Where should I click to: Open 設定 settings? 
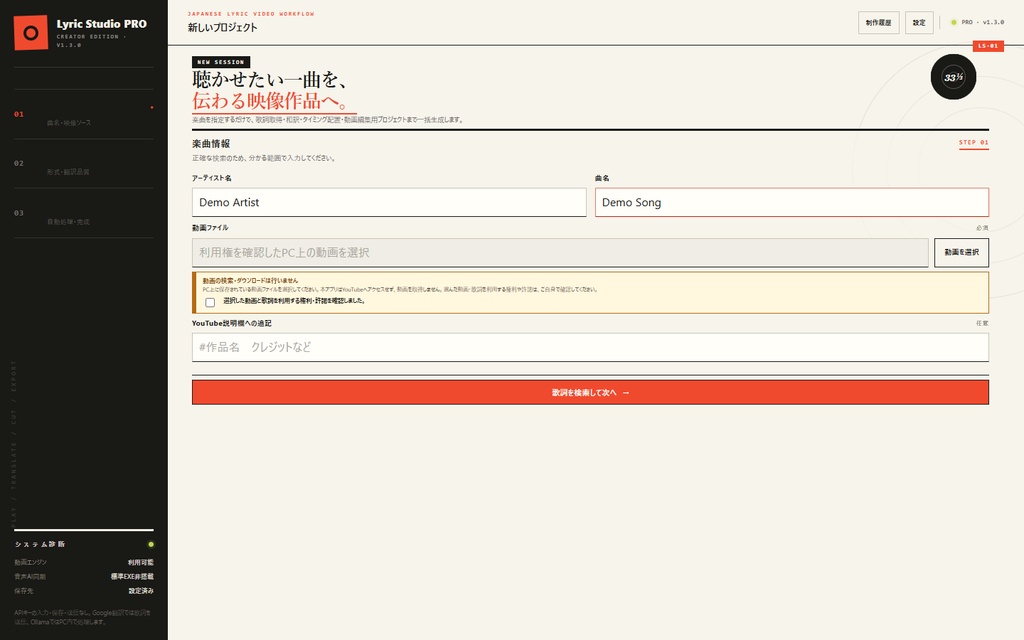click(x=919, y=22)
